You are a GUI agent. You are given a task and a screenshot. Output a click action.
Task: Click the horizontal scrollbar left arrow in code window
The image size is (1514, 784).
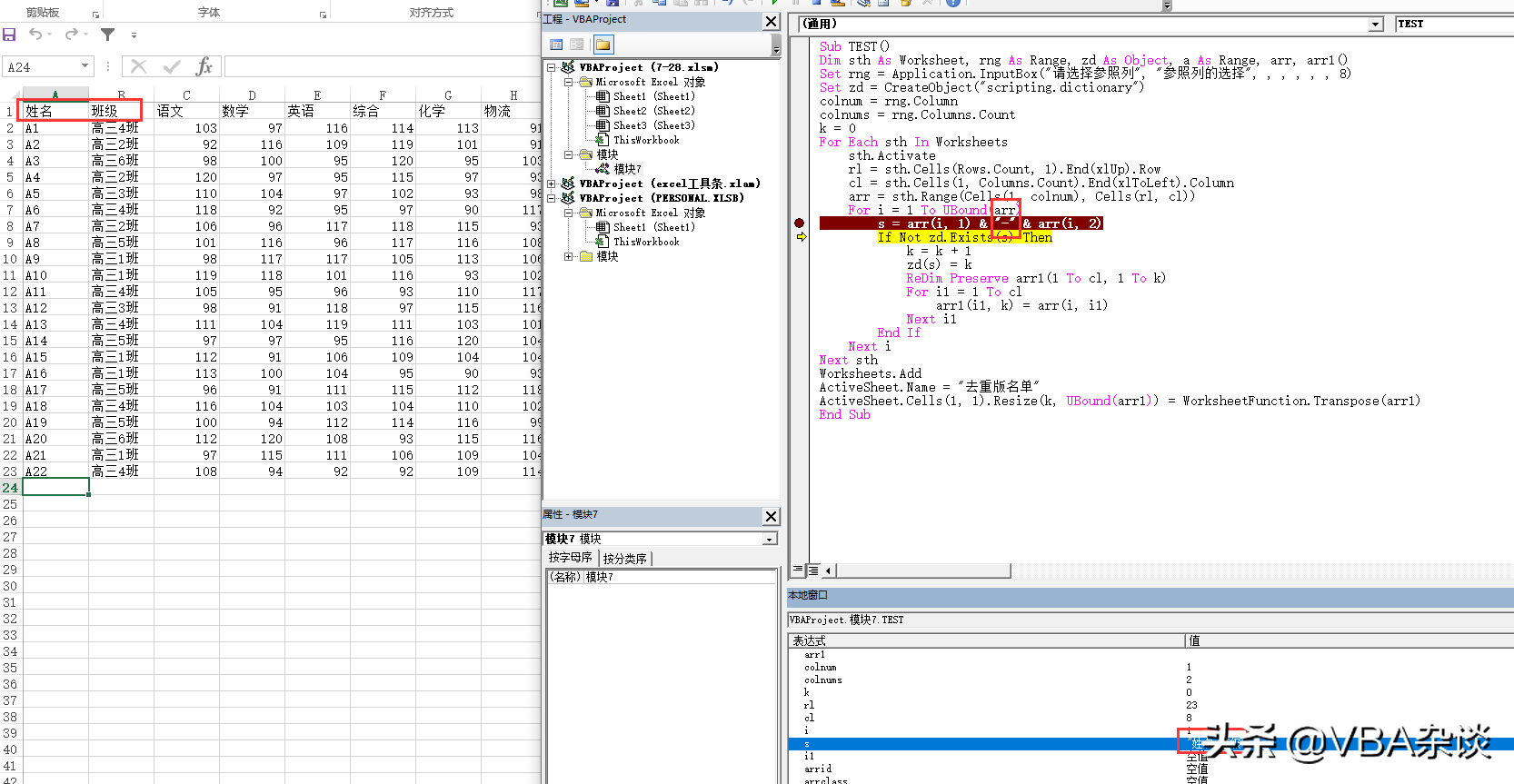click(x=828, y=571)
